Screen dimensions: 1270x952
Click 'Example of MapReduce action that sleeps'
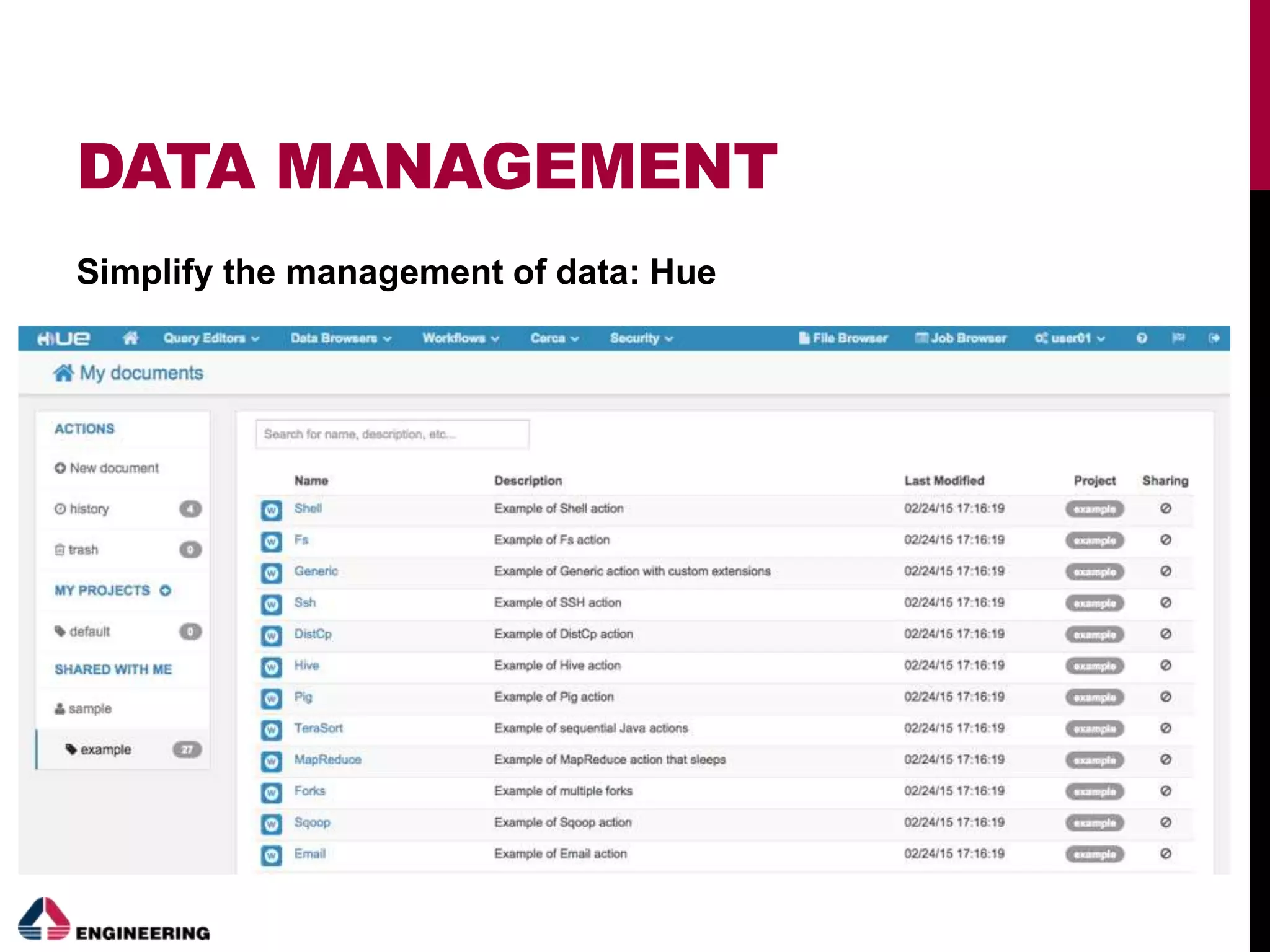pyautogui.click(x=610, y=759)
